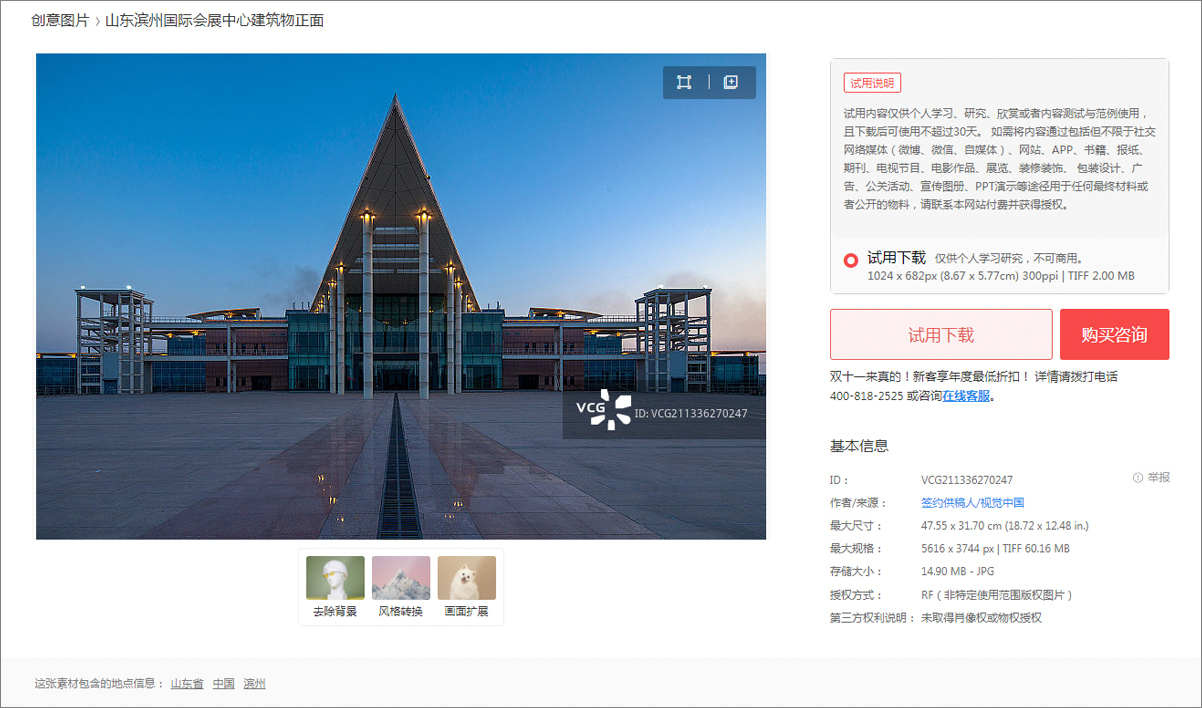Click the main convention center photo
Screen dimensions: 1202x708
[400, 295]
